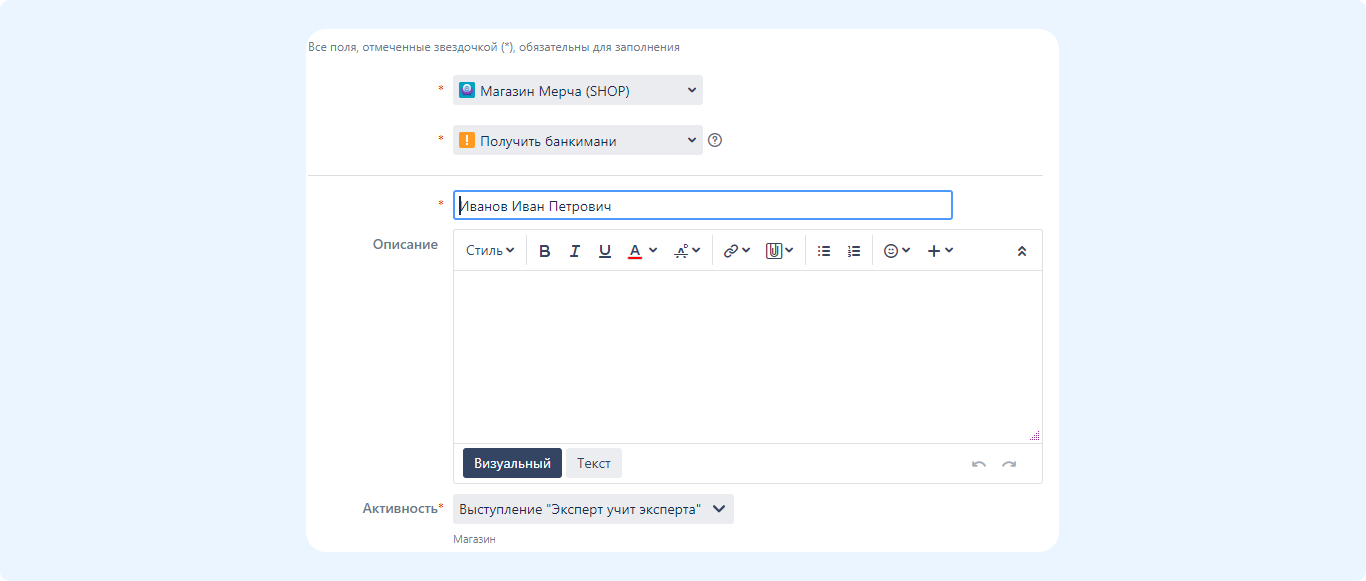
Task: Click the Описание field label
Action: (x=405, y=244)
